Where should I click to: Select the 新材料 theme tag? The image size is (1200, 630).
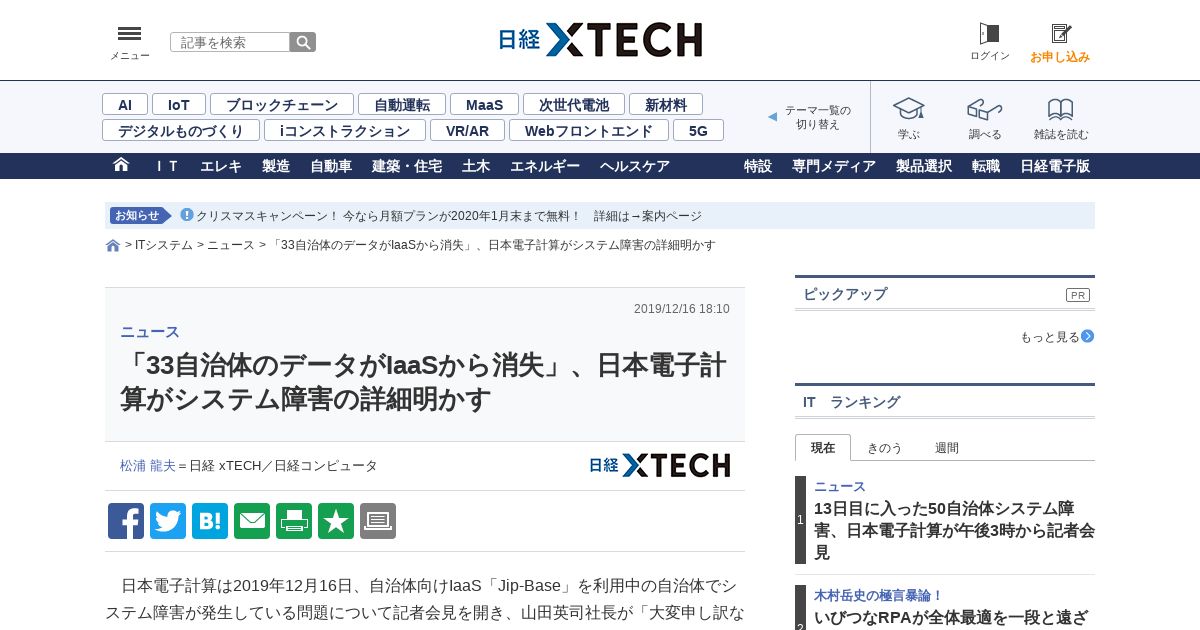(666, 104)
